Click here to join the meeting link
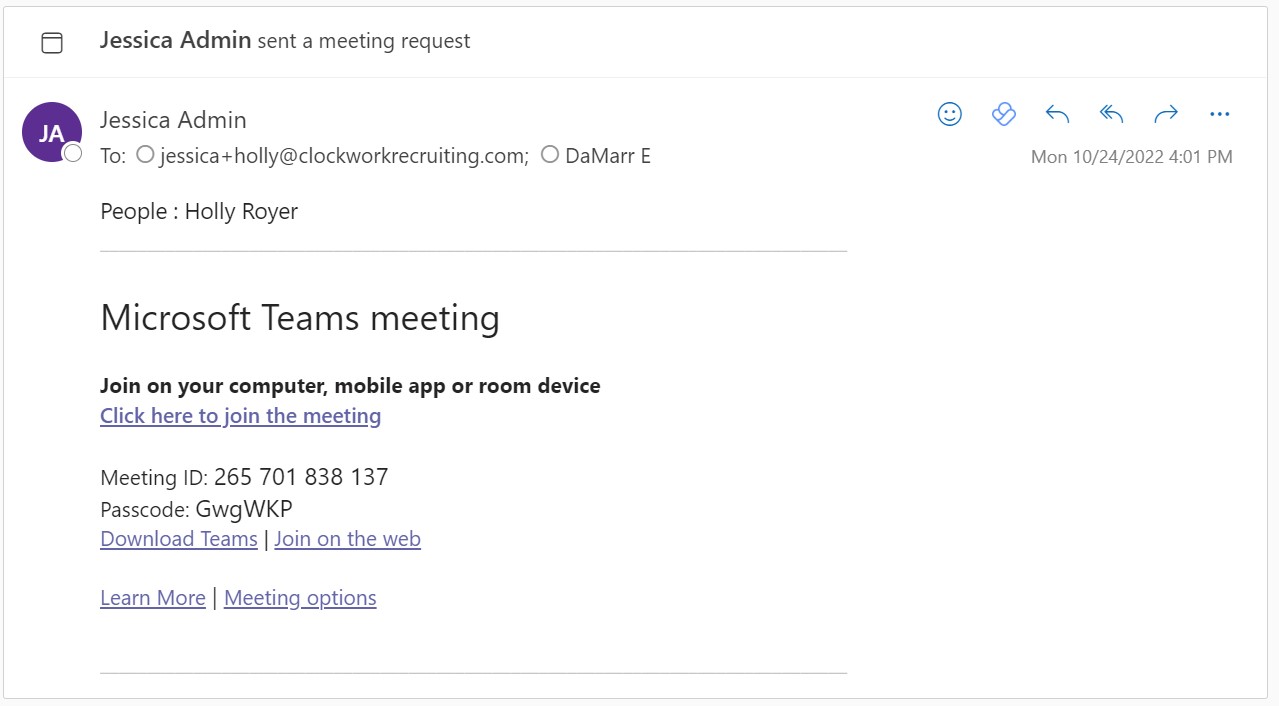Viewport: 1279px width, 706px height. click(x=240, y=416)
